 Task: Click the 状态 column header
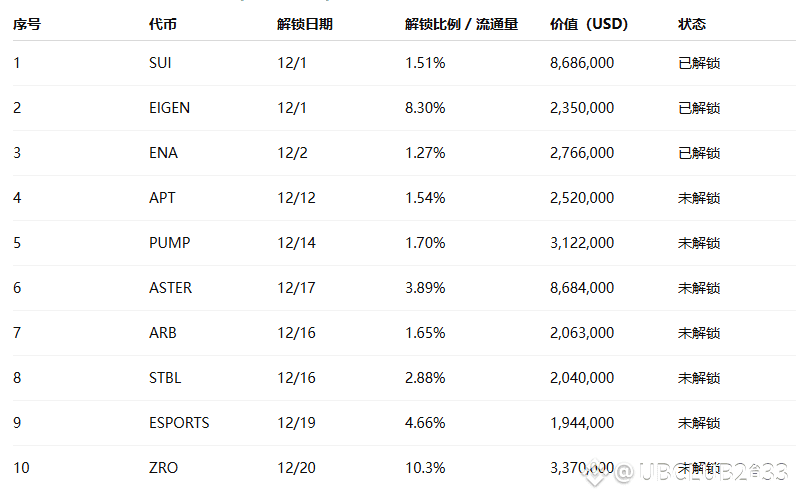tap(691, 24)
